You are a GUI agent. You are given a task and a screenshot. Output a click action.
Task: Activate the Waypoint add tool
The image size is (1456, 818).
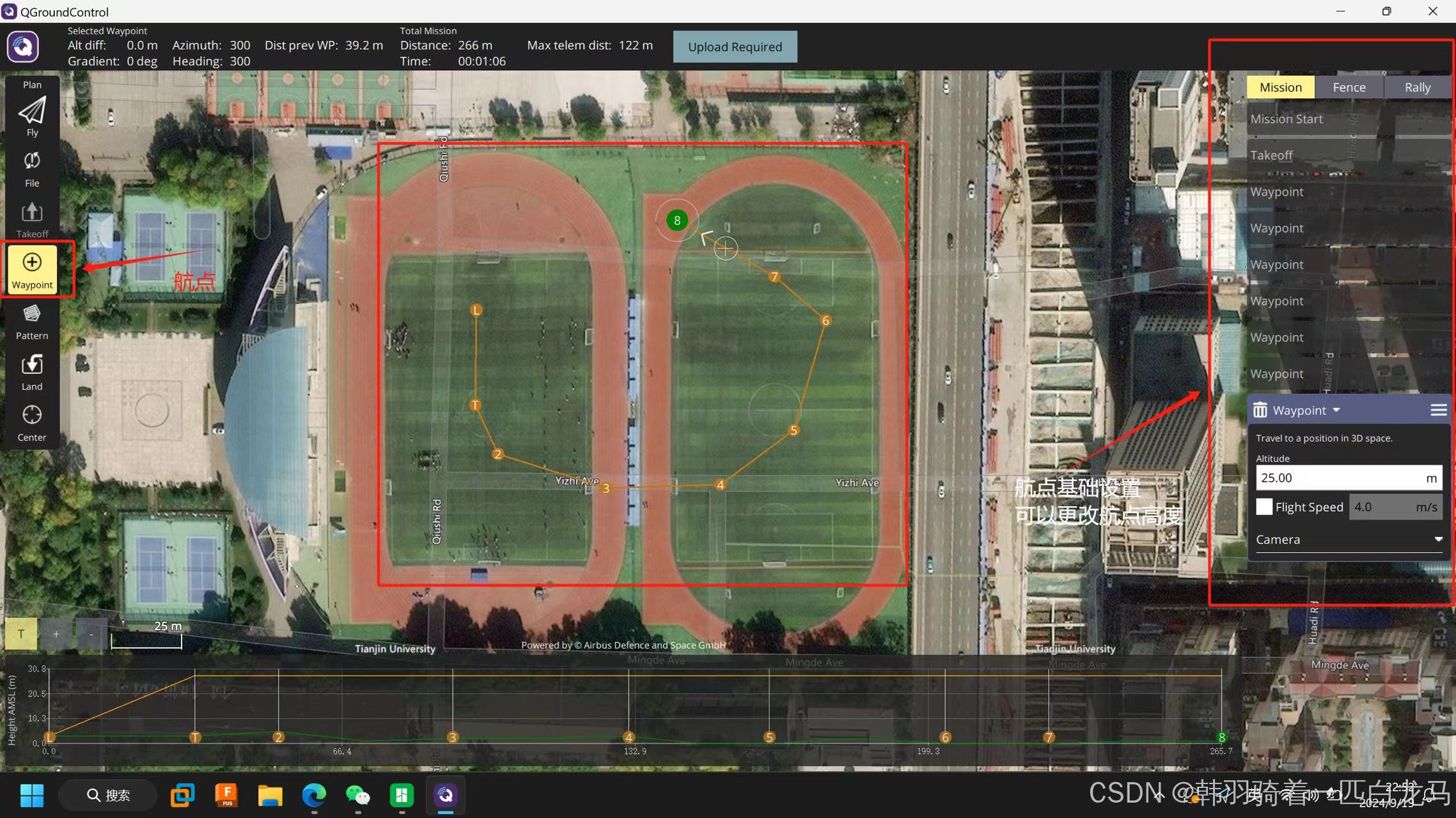point(32,263)
